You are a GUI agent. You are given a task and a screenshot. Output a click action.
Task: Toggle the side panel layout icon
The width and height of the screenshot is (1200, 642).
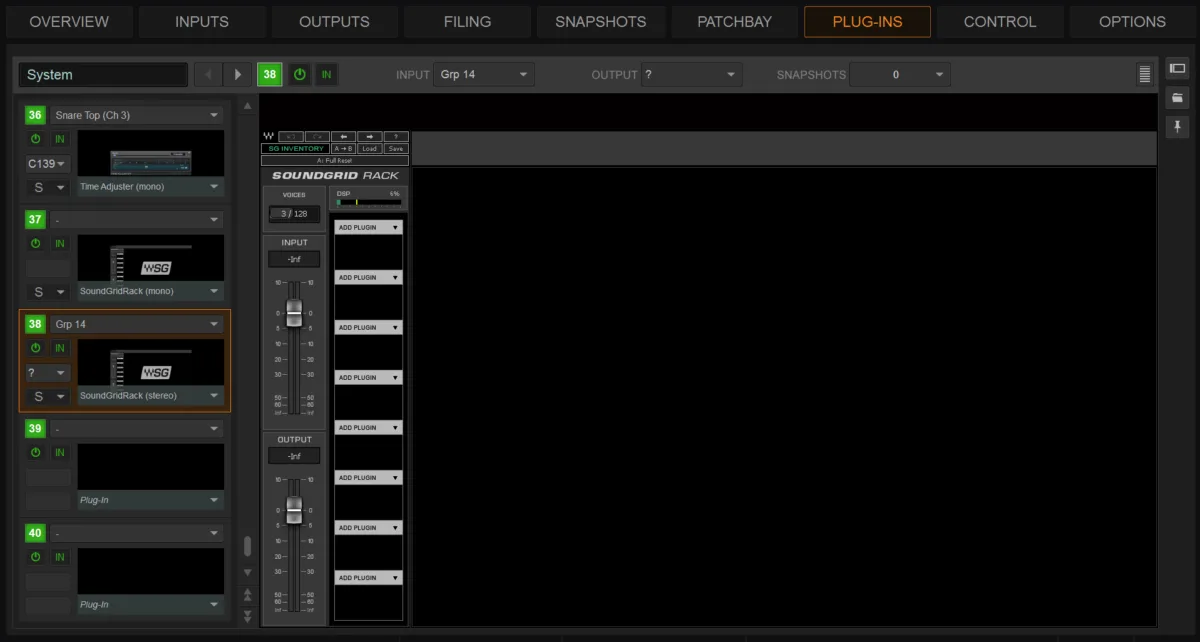[1176, 69]
